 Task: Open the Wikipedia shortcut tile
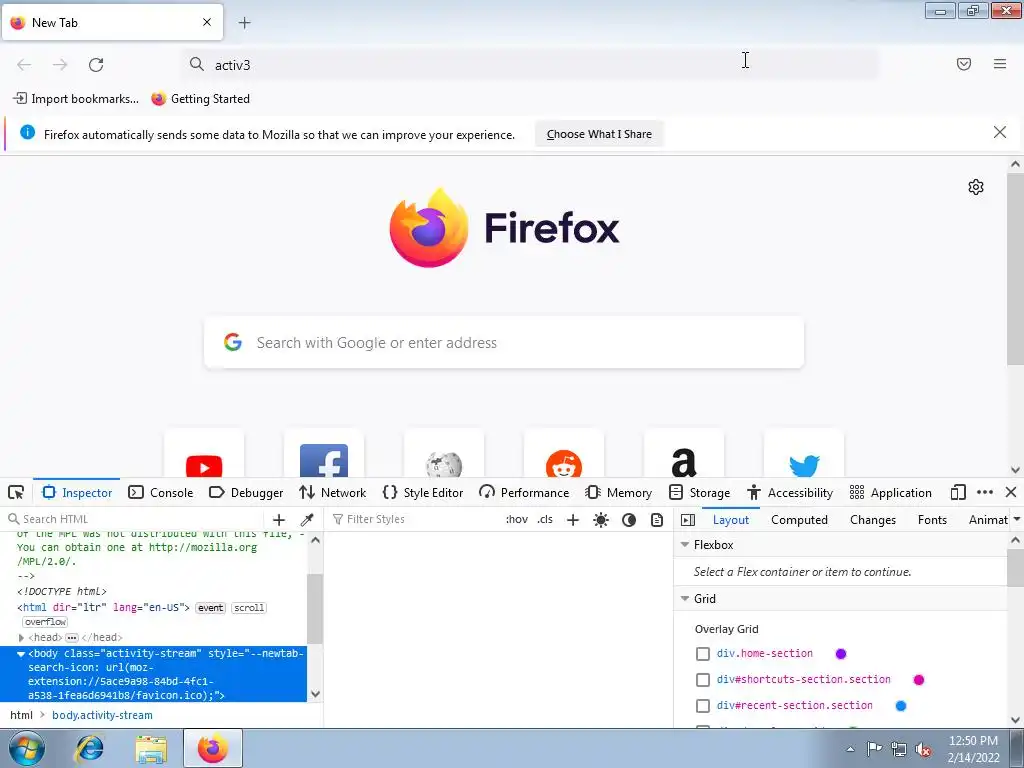tap(444, 453)
